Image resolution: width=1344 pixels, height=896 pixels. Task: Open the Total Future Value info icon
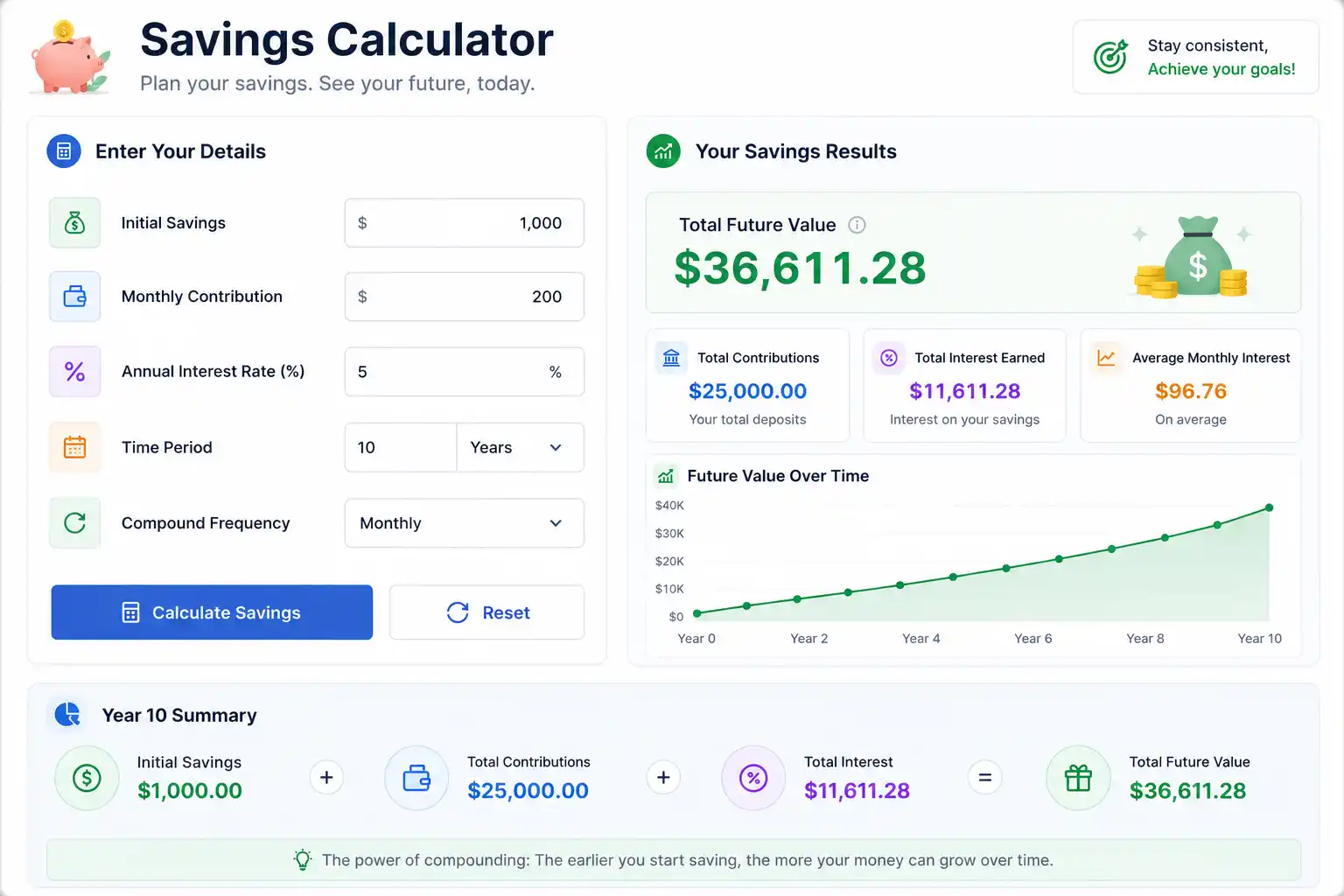pyautogui.click(x=857, y=225)
